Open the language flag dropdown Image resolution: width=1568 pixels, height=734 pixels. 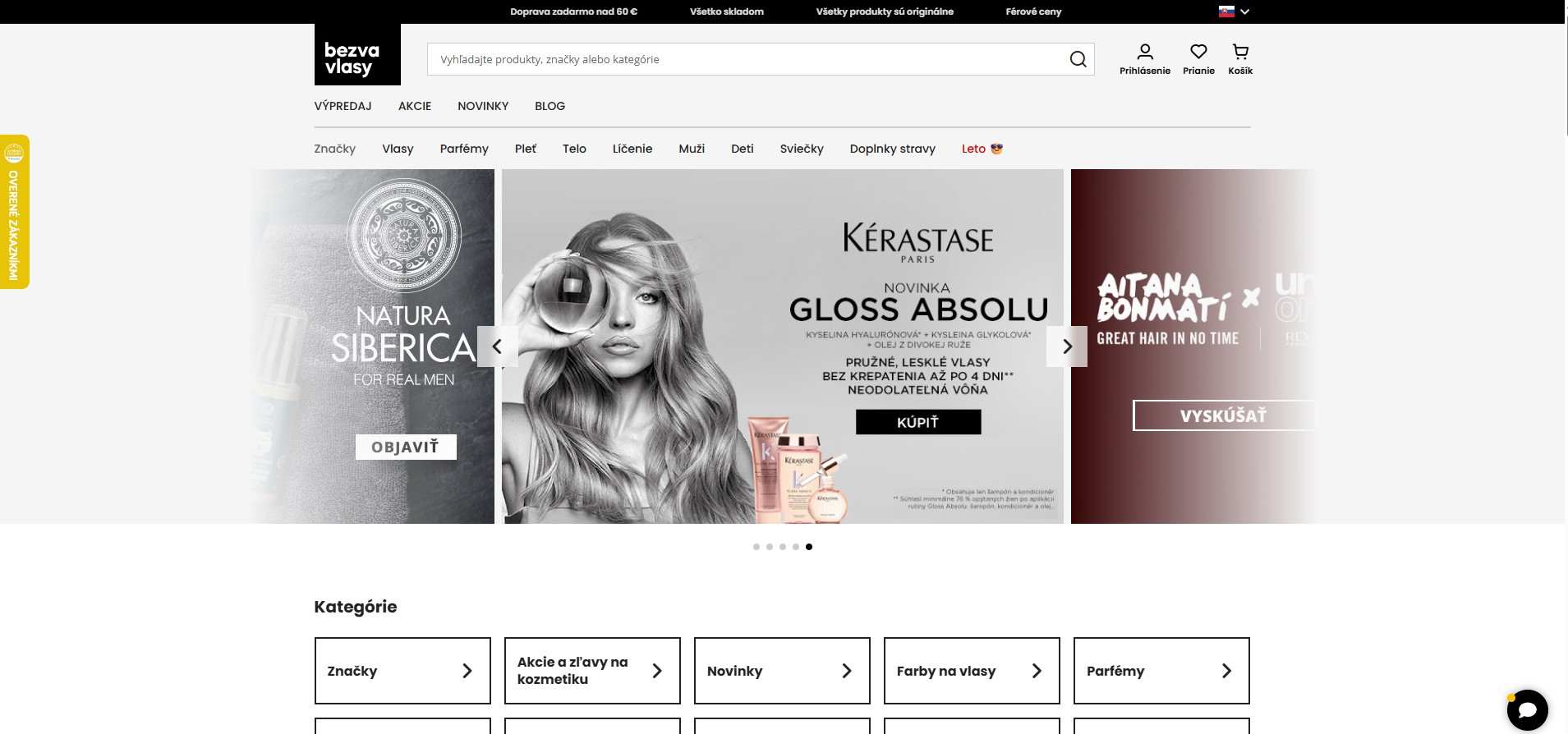click(1234, 11)
